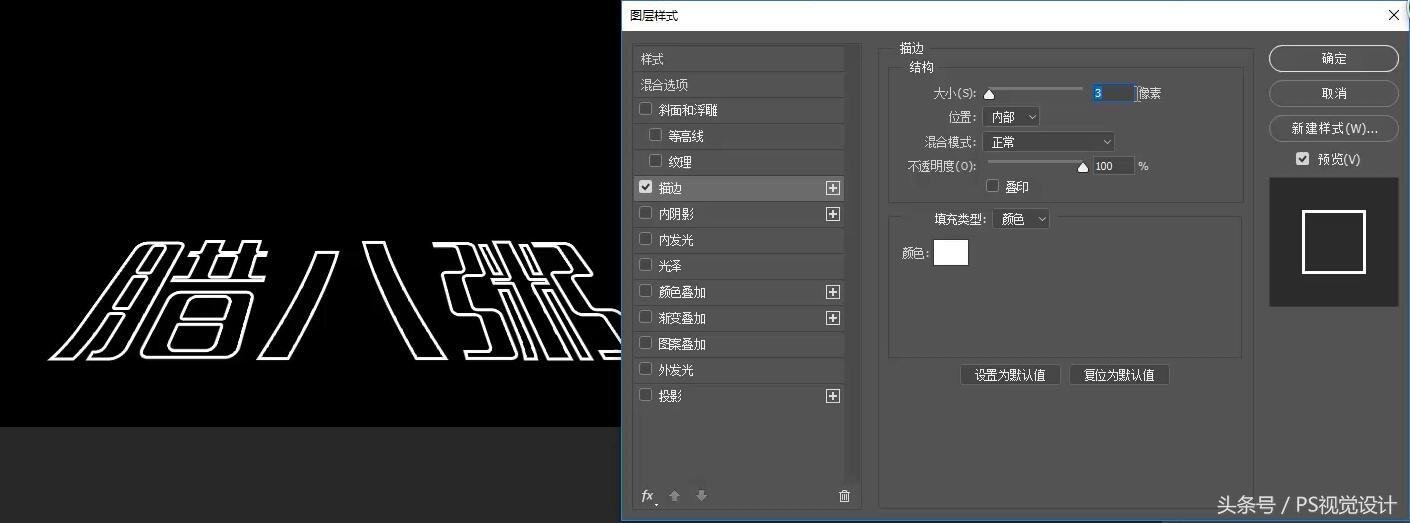Enable the 内发光 checkbox

[x=645, y=239]
